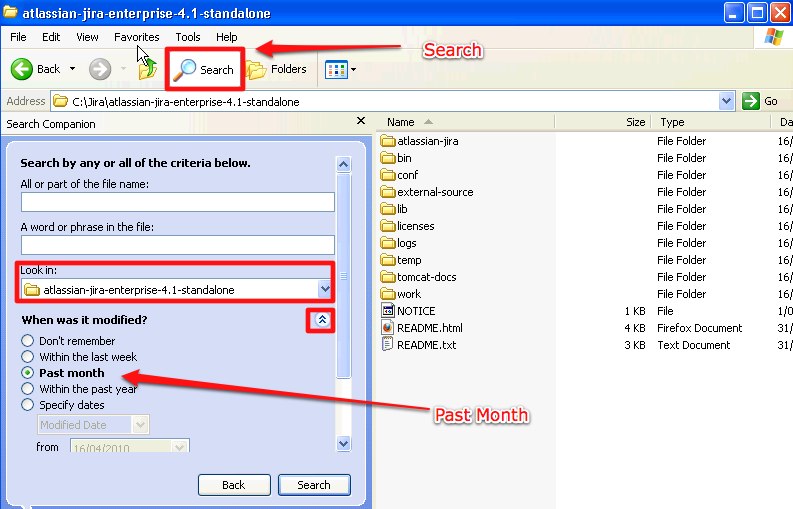
Task: Click the Back button in Search Companion
Action: coord(234,485)
